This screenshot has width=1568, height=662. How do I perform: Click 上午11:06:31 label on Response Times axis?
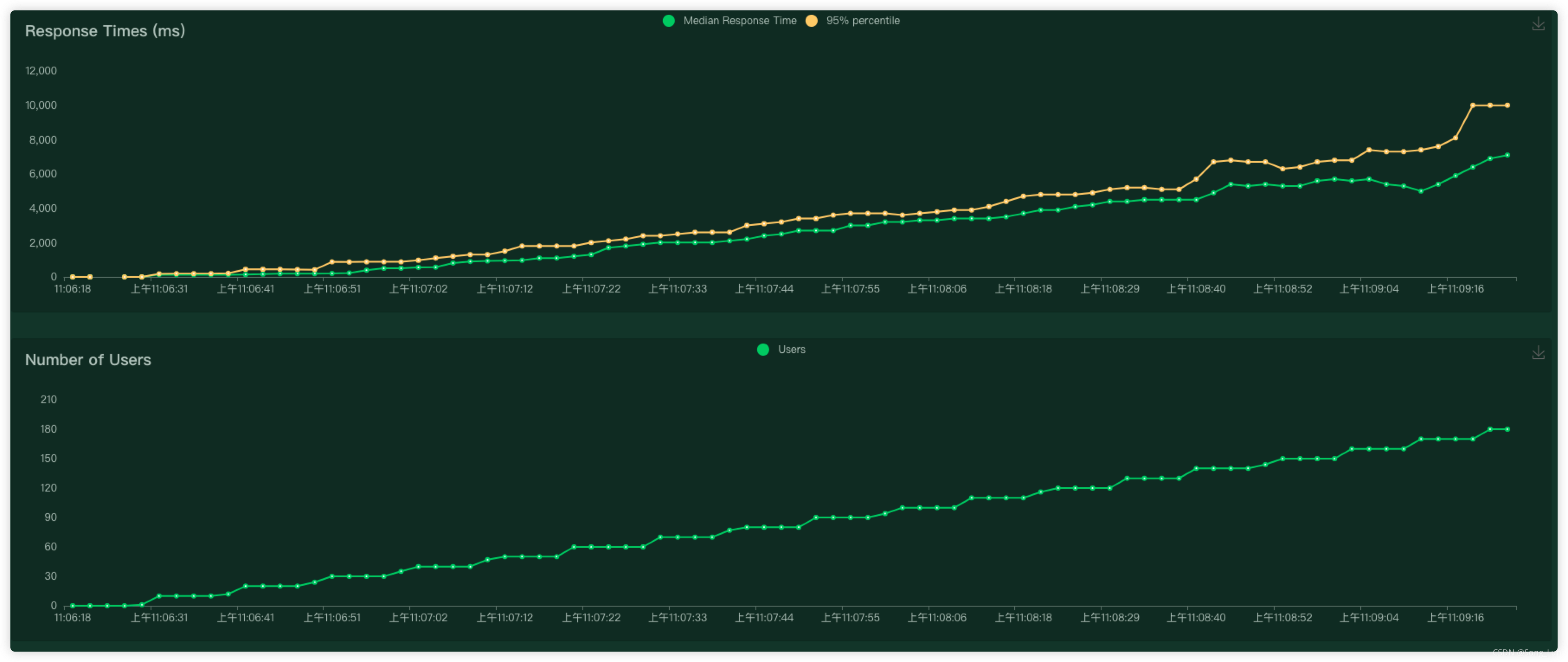click(x=160, y=289)
